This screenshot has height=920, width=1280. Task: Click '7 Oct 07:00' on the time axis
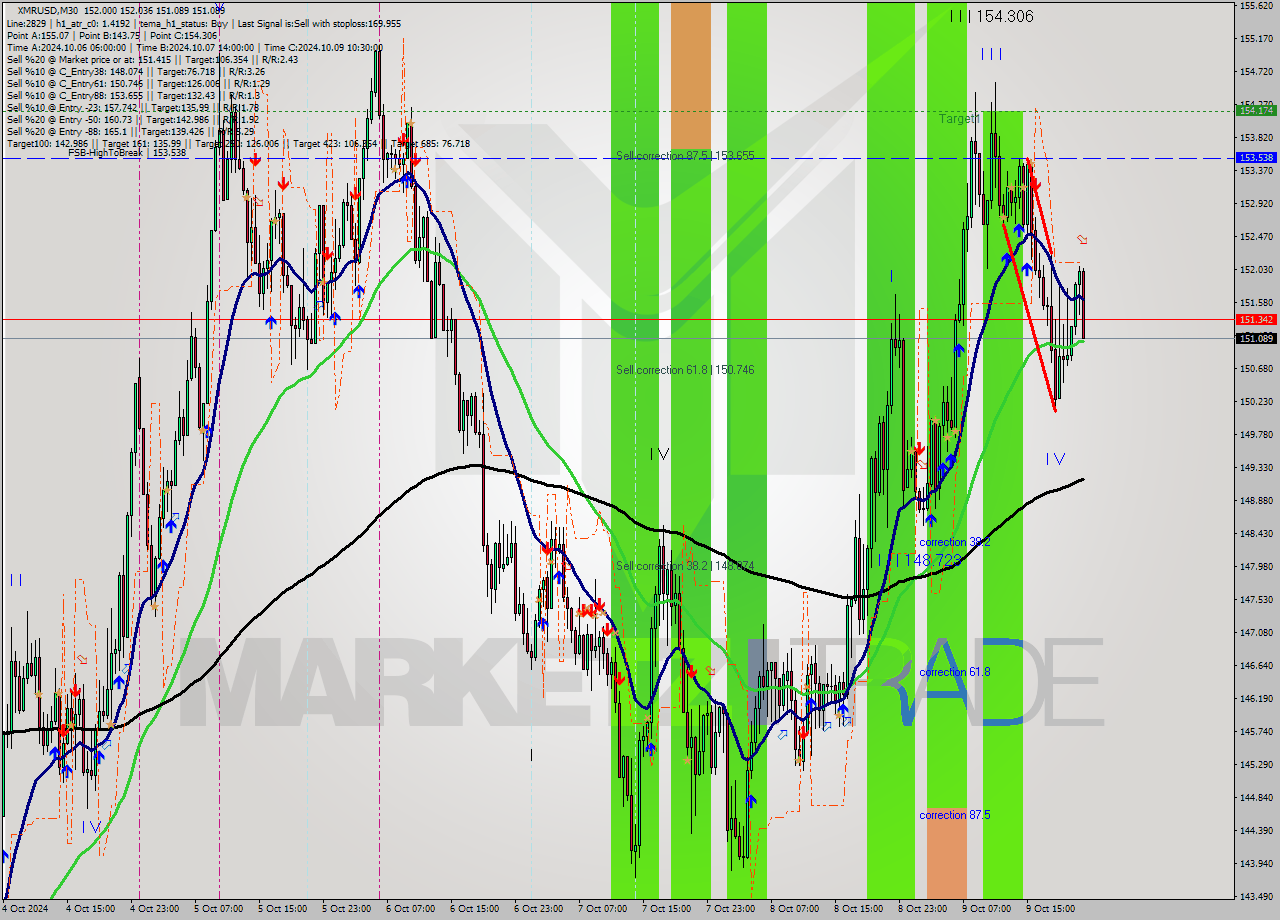point(602,909)
